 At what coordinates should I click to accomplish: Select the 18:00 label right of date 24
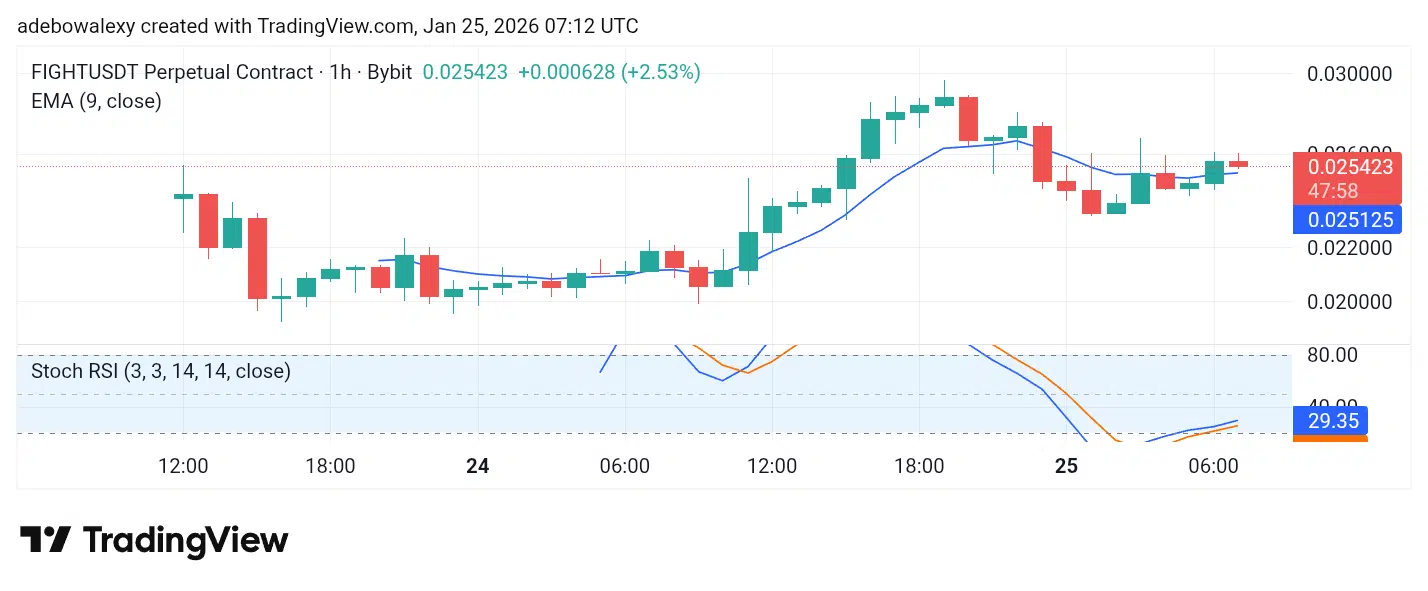click(x=919, y=466)
